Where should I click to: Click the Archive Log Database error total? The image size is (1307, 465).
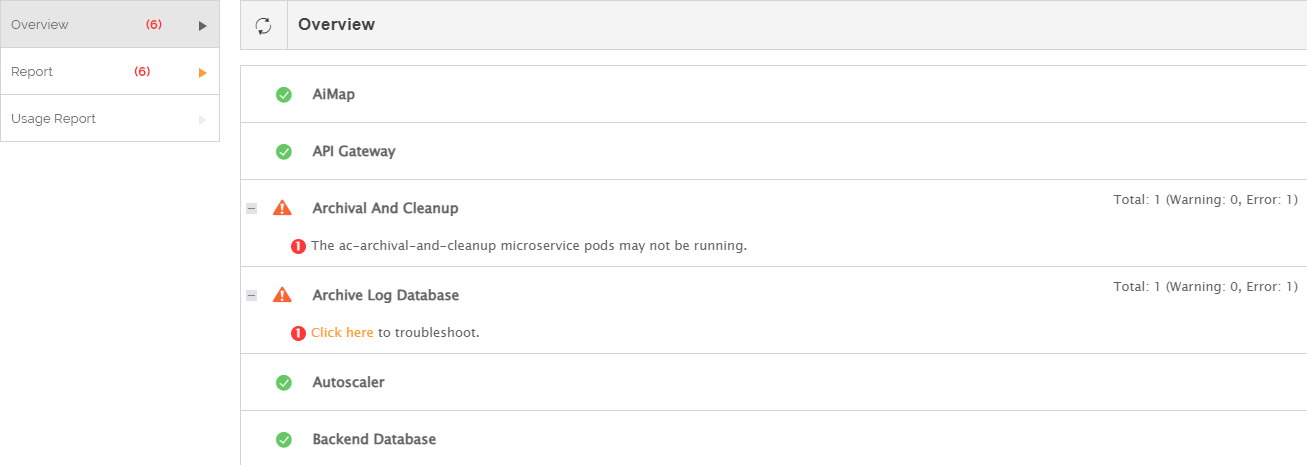click(1205, 287)
